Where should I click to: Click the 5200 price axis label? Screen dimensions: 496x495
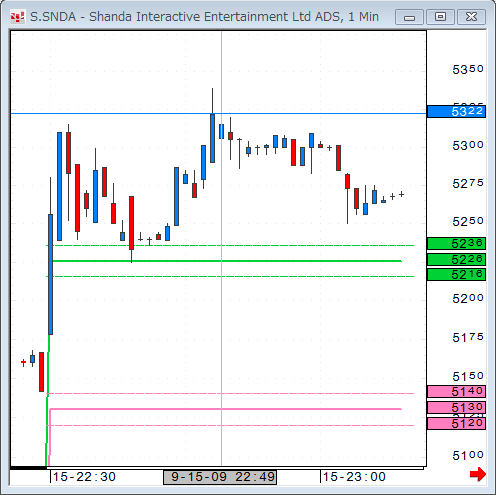coord(468,298)
